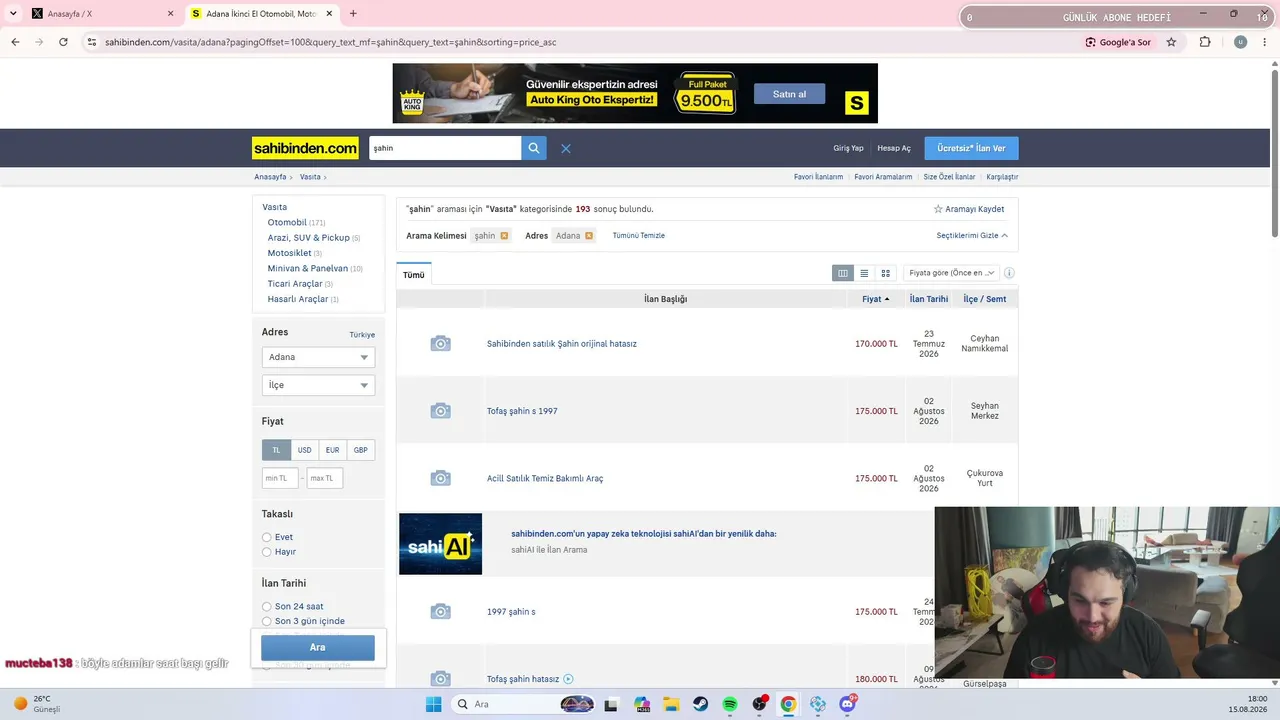Click the star next to Aramayı Kaydet
This screenshot has height=720, width=1280.
pos(938,209)
